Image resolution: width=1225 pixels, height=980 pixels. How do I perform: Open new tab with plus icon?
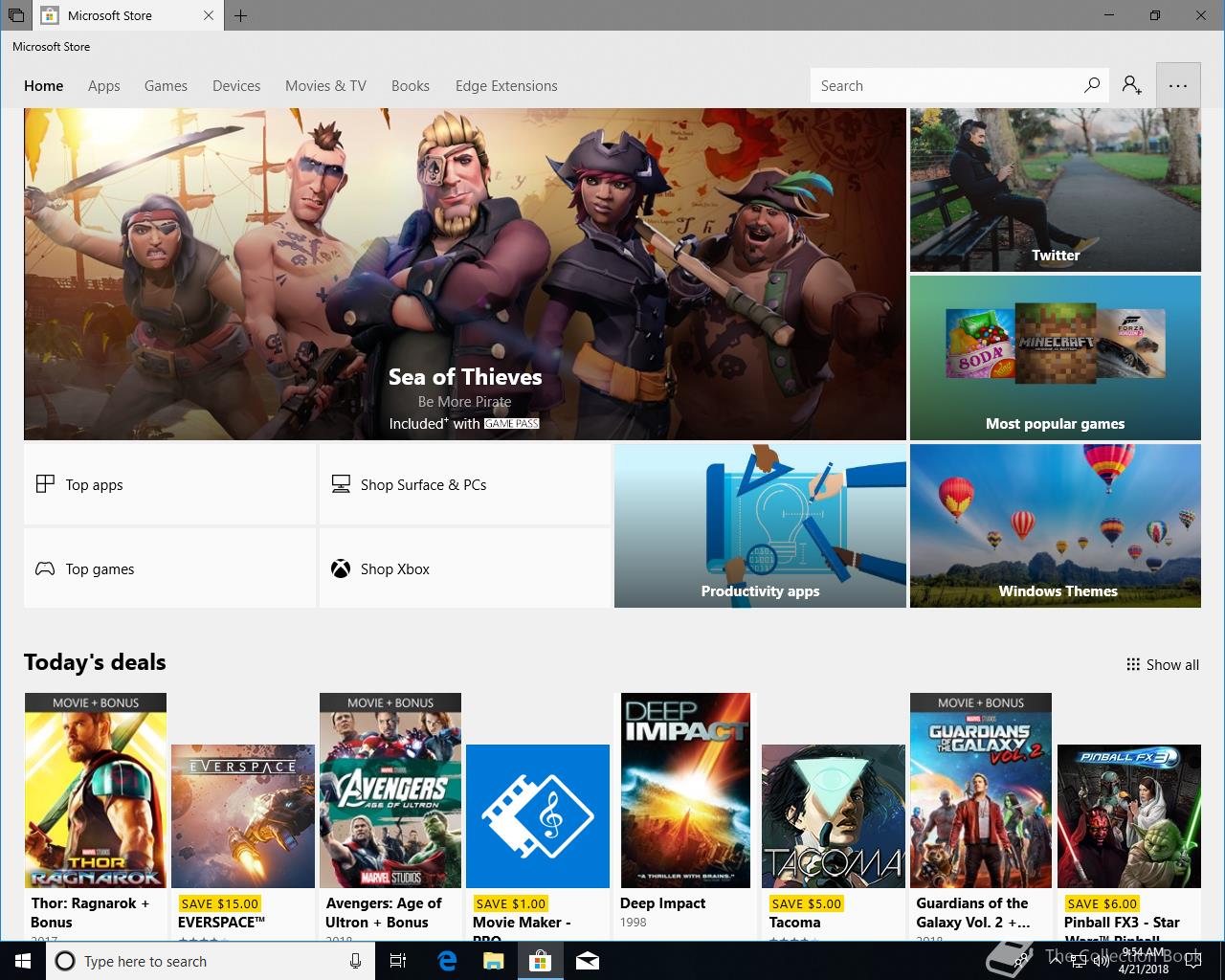240,15
